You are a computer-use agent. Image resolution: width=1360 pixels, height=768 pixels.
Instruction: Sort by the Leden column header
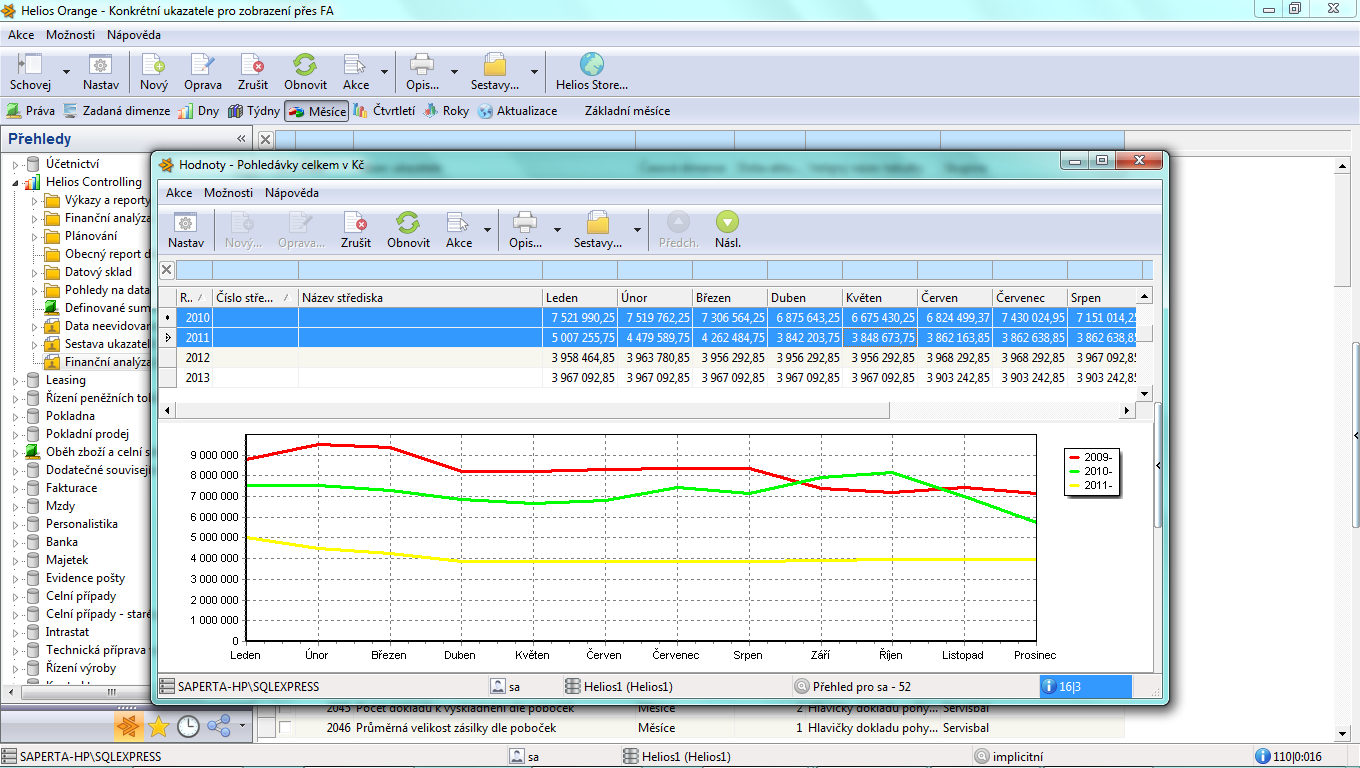(x=579, y=297)
